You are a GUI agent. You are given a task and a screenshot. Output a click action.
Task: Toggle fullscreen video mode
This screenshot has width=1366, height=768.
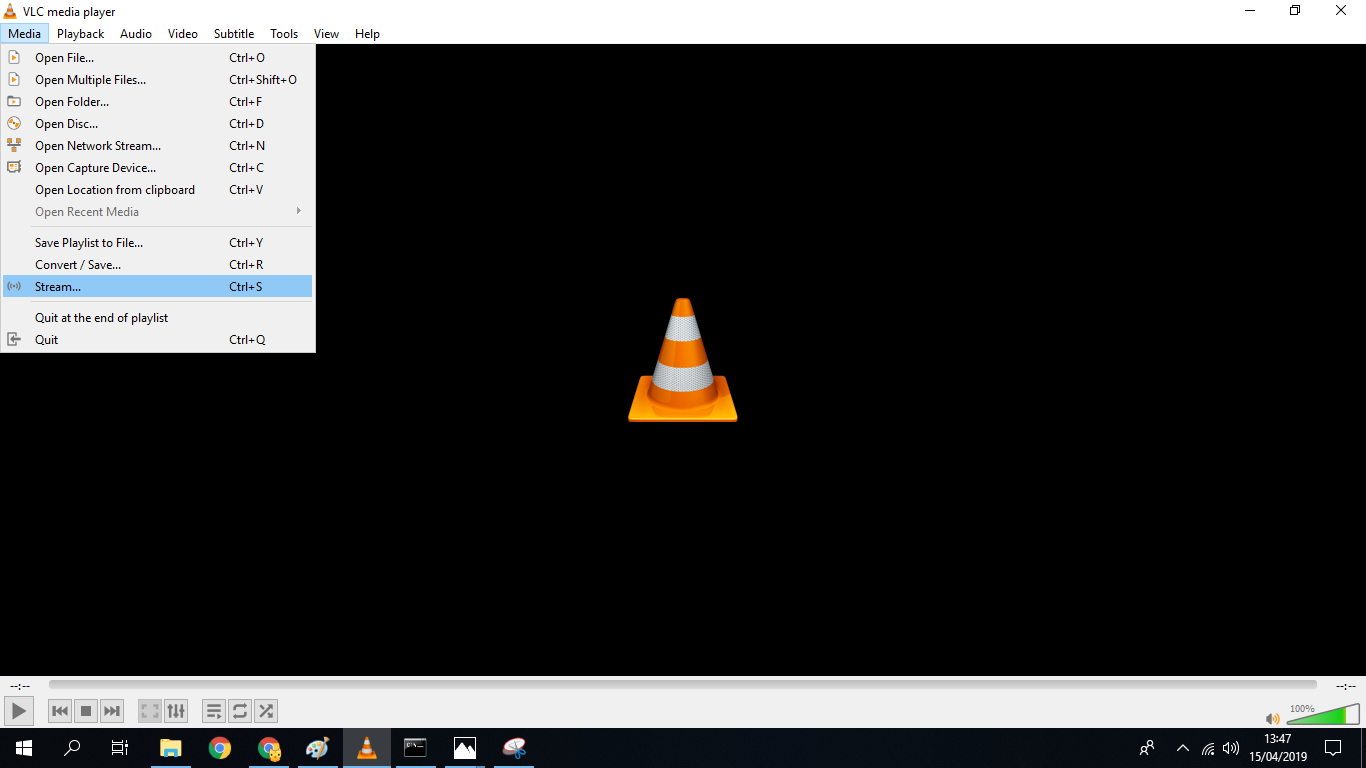coord(149,711)
